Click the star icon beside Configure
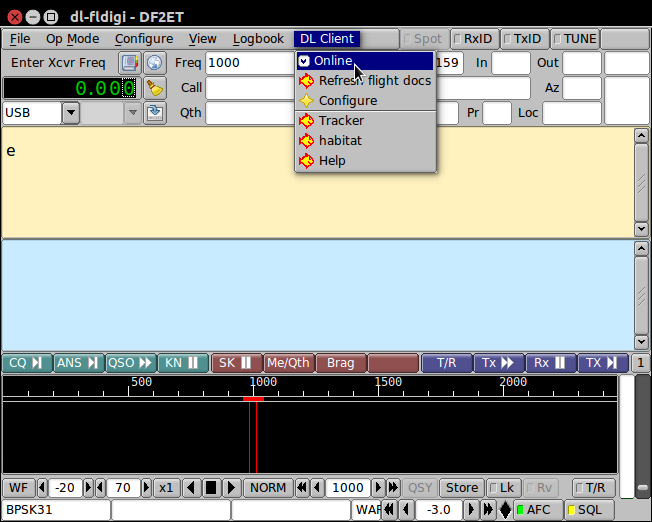This screenshot has height=522, width=652. pos(307,101)
